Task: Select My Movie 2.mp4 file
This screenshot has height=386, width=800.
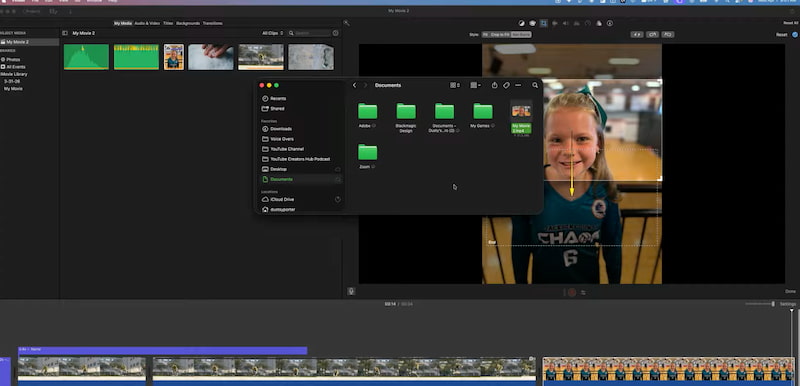Action: pos(521,118)
